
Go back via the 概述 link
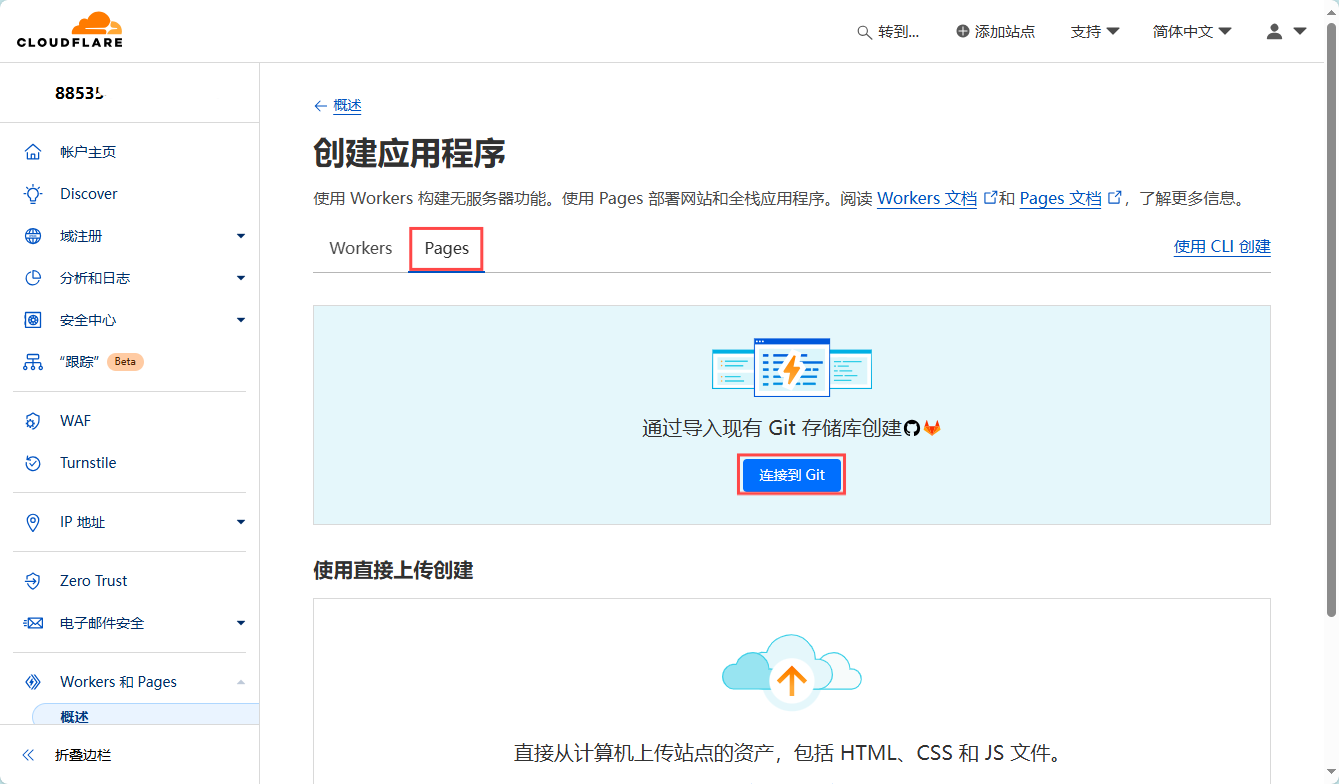347,106
